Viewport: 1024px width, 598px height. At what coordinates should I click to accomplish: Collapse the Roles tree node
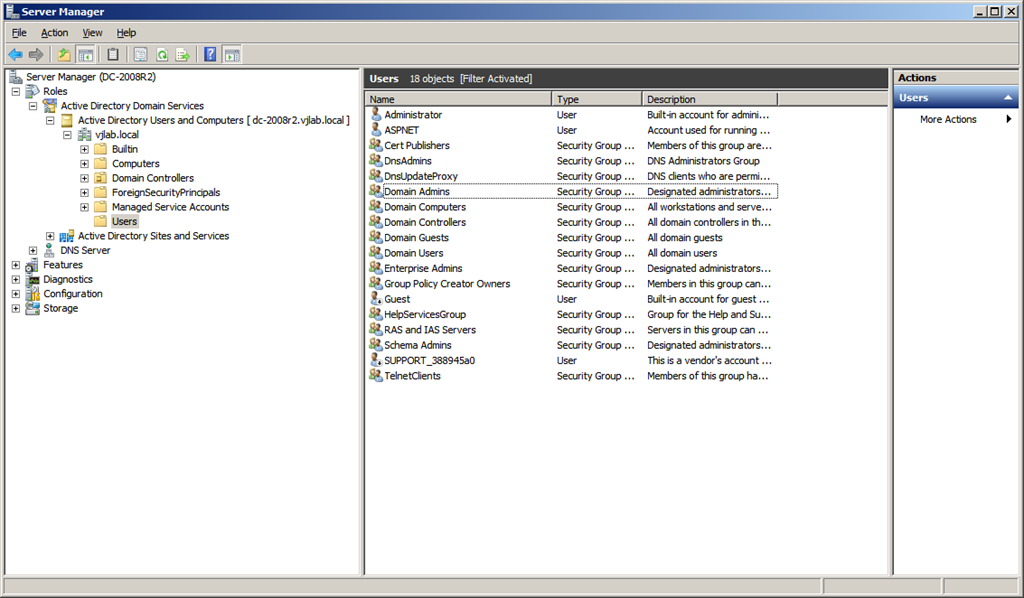click(x=16, y=91)
